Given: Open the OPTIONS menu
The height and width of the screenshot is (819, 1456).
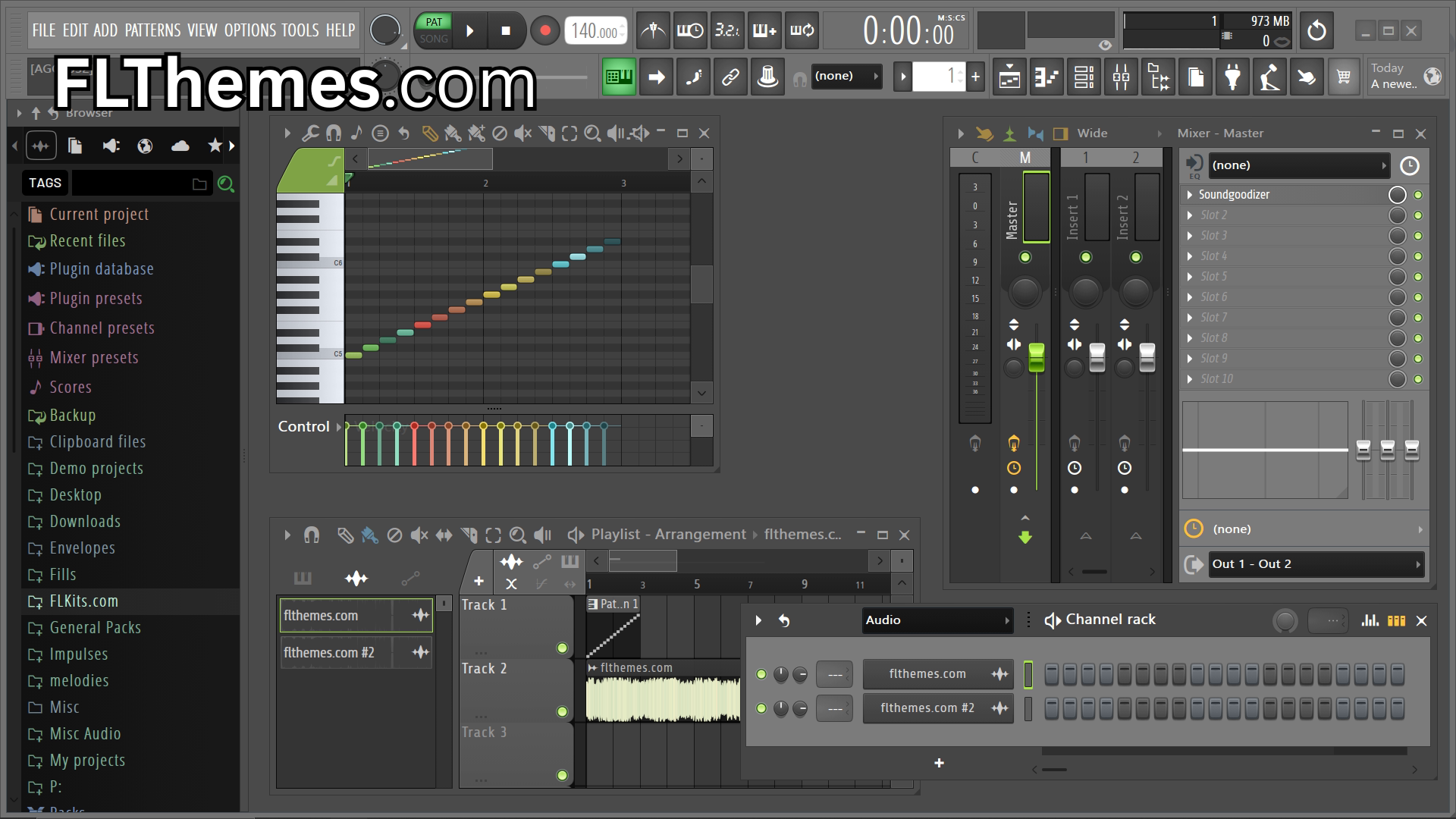Looking at the screenshot, I should 250,30.
